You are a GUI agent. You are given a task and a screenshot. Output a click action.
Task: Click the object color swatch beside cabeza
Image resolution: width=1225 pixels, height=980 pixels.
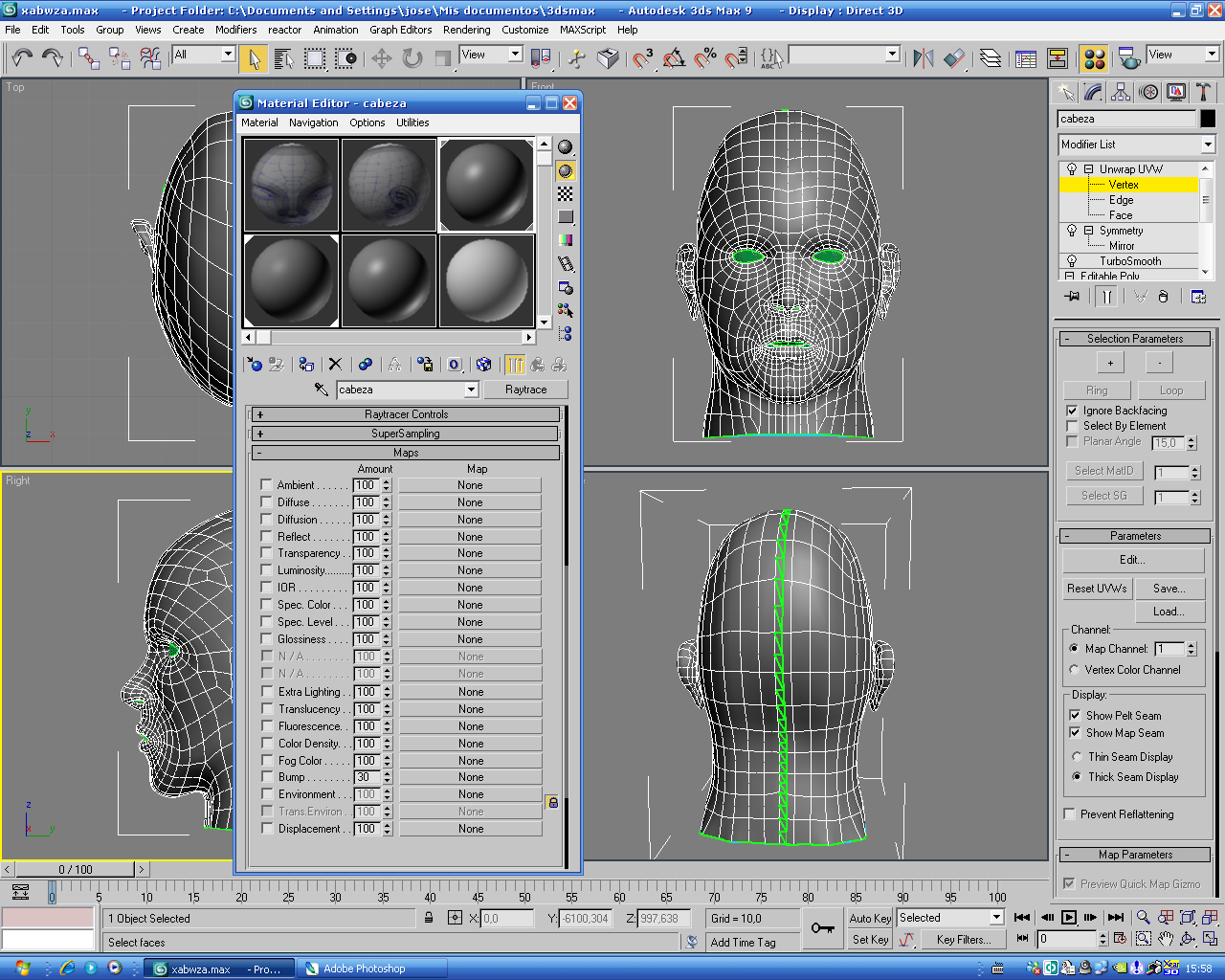pyautogui.click(x=1208, y=119)
